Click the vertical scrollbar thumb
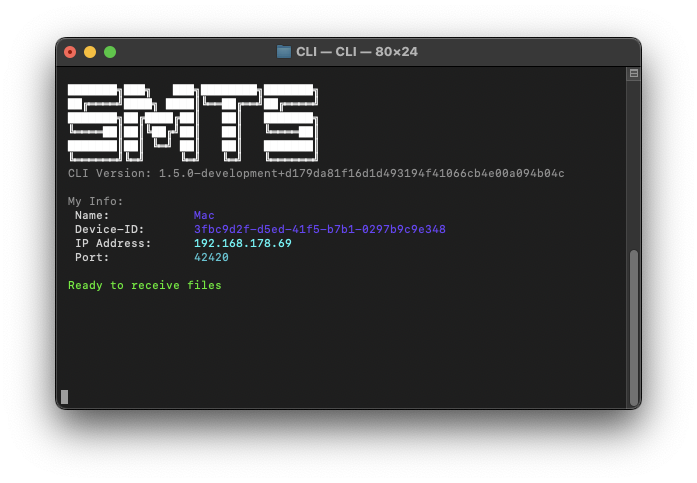The image size is (697, 483). [x=633, y=327]
